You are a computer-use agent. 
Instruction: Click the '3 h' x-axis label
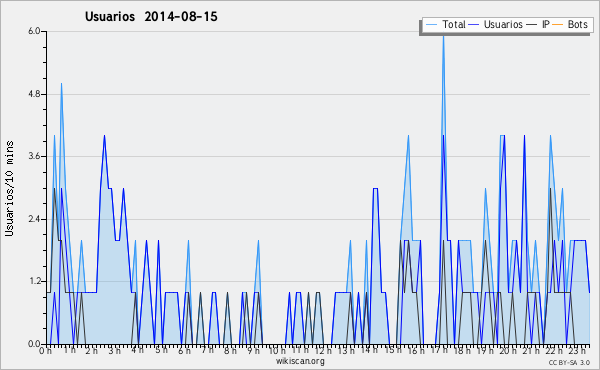point(114,350)
